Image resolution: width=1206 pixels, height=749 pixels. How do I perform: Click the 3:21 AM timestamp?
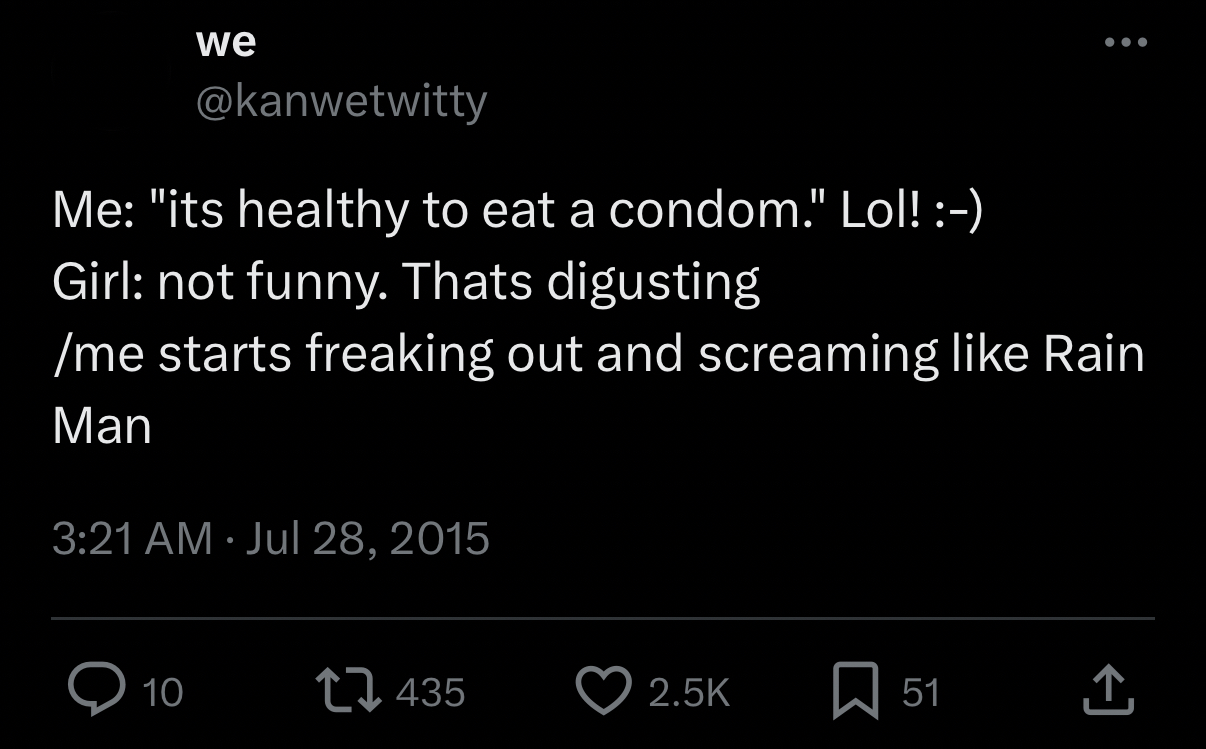[132, 538]
